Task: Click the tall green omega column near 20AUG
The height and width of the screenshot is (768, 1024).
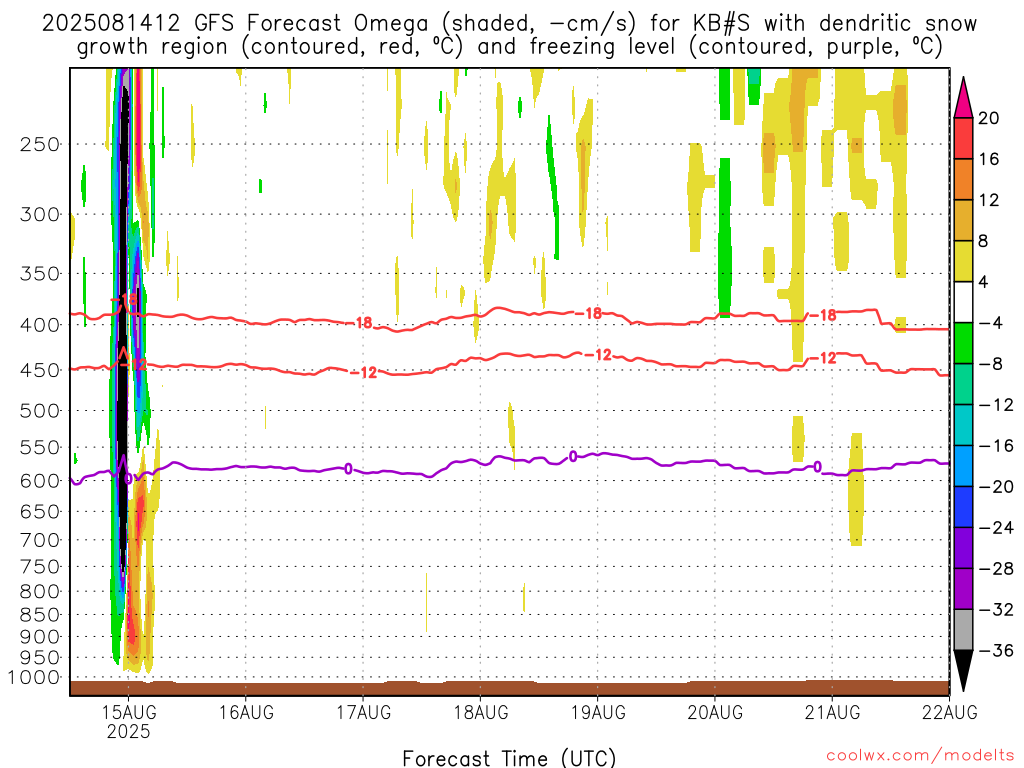Action: (724, 238)
